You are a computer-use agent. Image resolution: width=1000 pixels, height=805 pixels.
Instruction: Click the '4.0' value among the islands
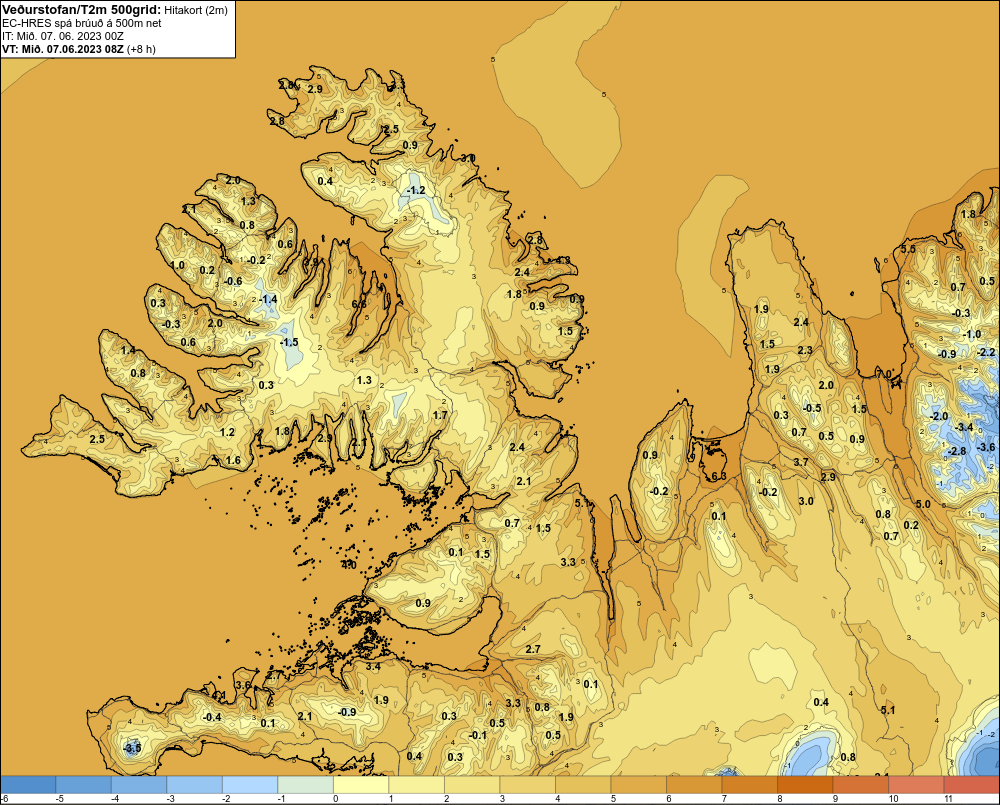pyautogui.click(x=349, y=565)
